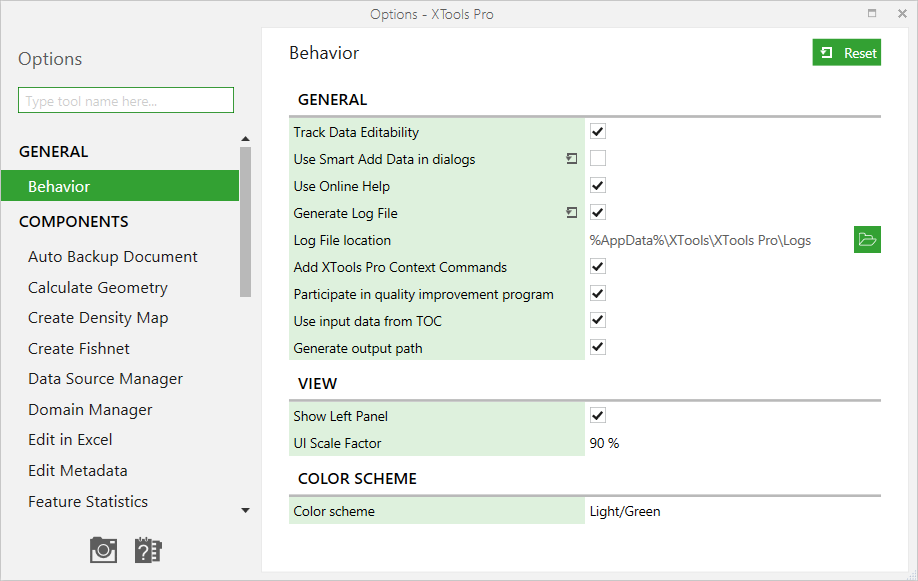918x581 pixels.
Task: Uncheck Participate in quality improvement program
Action: coord(598,293)
